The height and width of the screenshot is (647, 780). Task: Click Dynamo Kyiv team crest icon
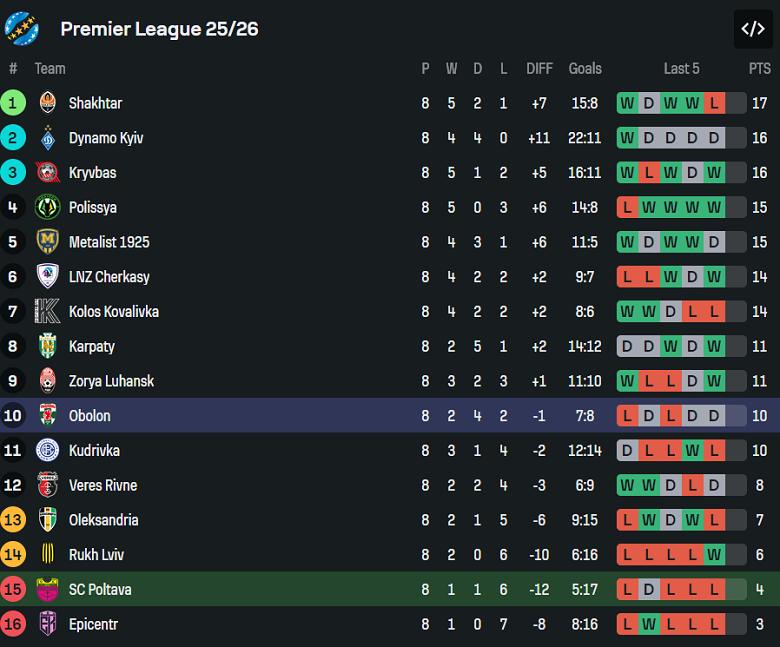click(48, 138)
